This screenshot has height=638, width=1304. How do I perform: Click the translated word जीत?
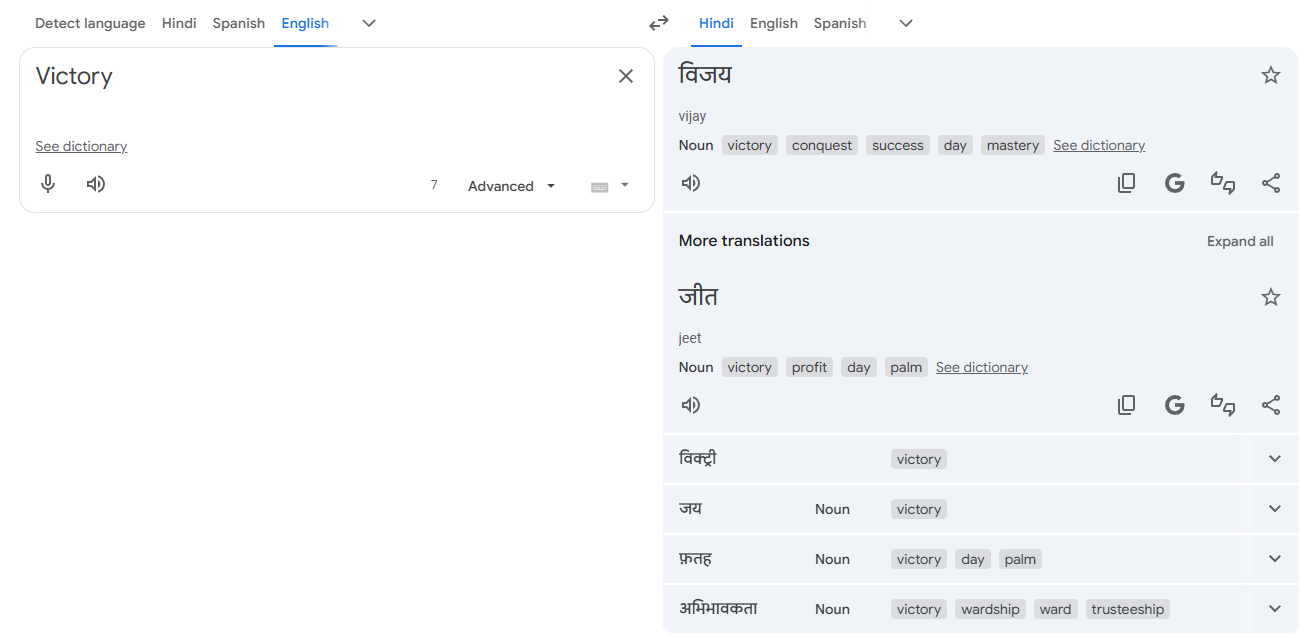click(x=698, y=296)
